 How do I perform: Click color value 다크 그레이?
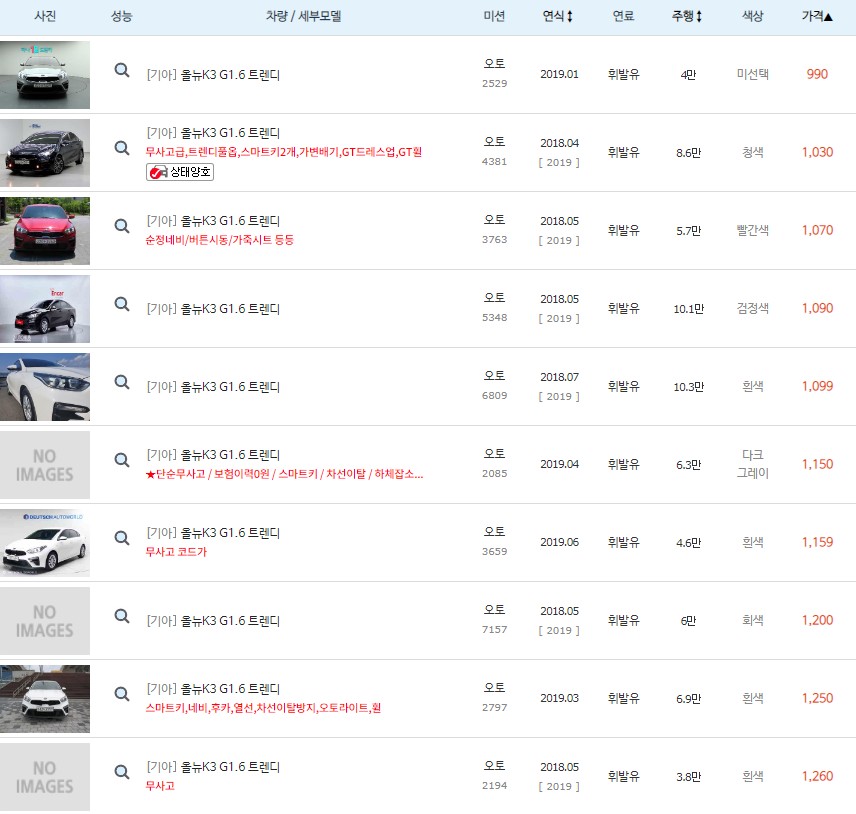[x=753, y=465]
